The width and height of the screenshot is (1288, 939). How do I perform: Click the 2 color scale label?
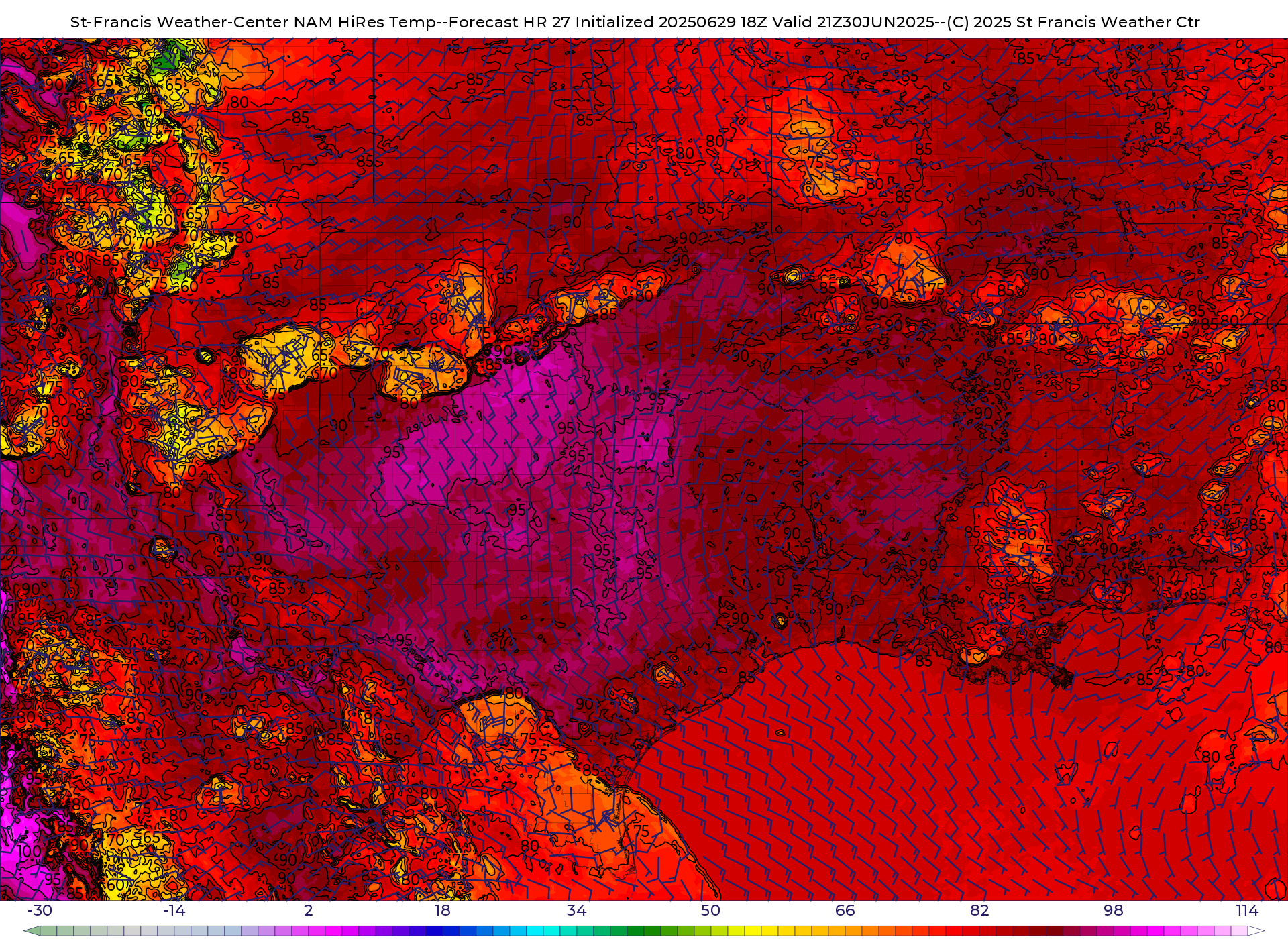click(309, 910)
